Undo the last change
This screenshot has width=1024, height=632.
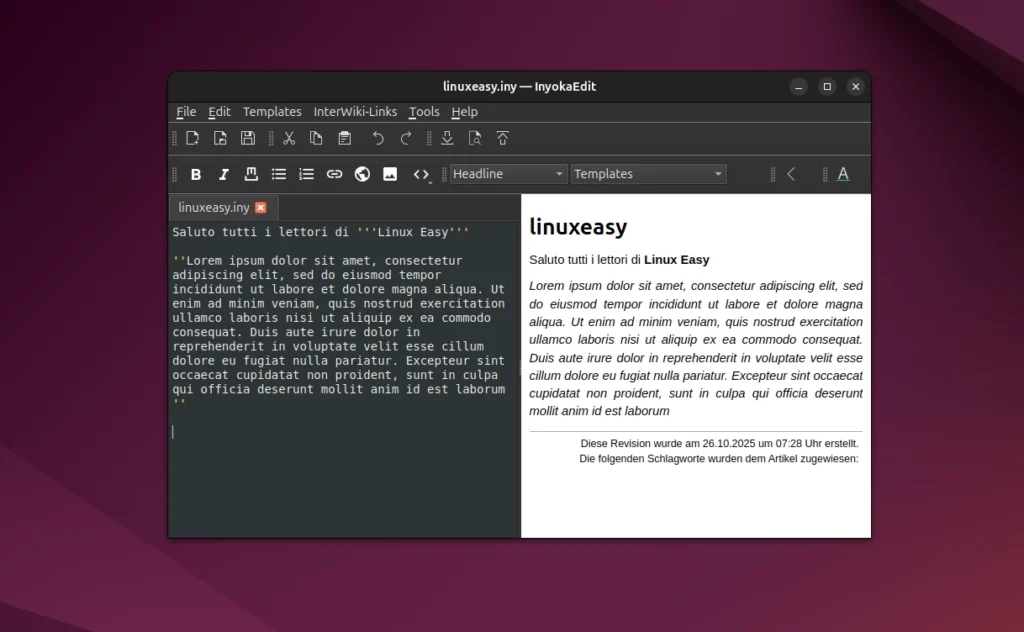coord(379,137)
